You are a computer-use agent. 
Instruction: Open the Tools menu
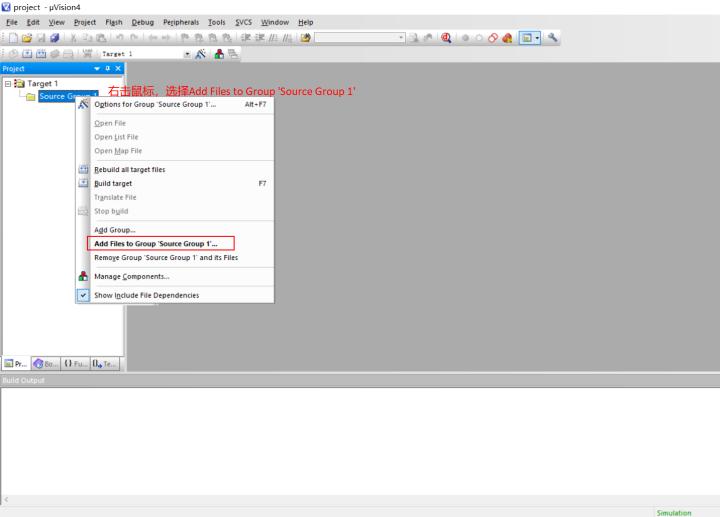tap(217, 22)
